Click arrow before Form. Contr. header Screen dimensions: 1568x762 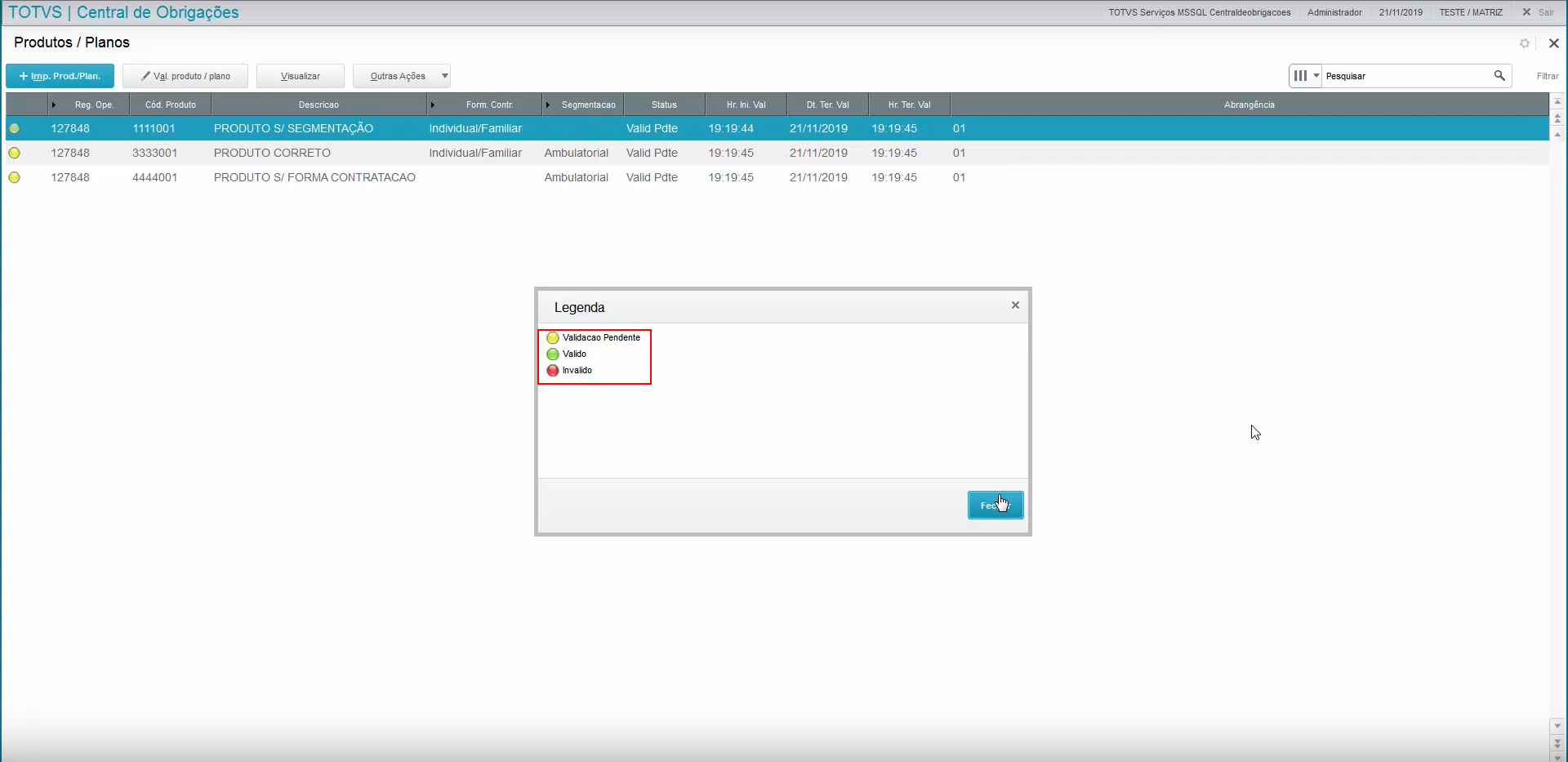[433, 105]
